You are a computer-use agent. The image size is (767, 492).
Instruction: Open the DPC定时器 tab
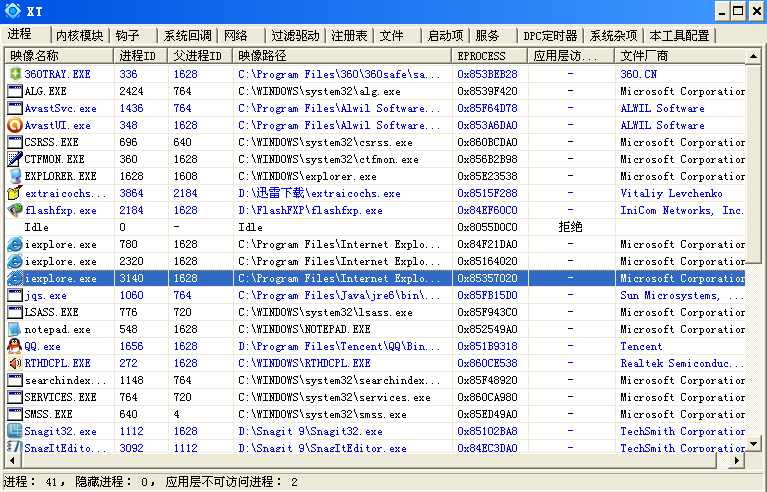click(550, 36)
